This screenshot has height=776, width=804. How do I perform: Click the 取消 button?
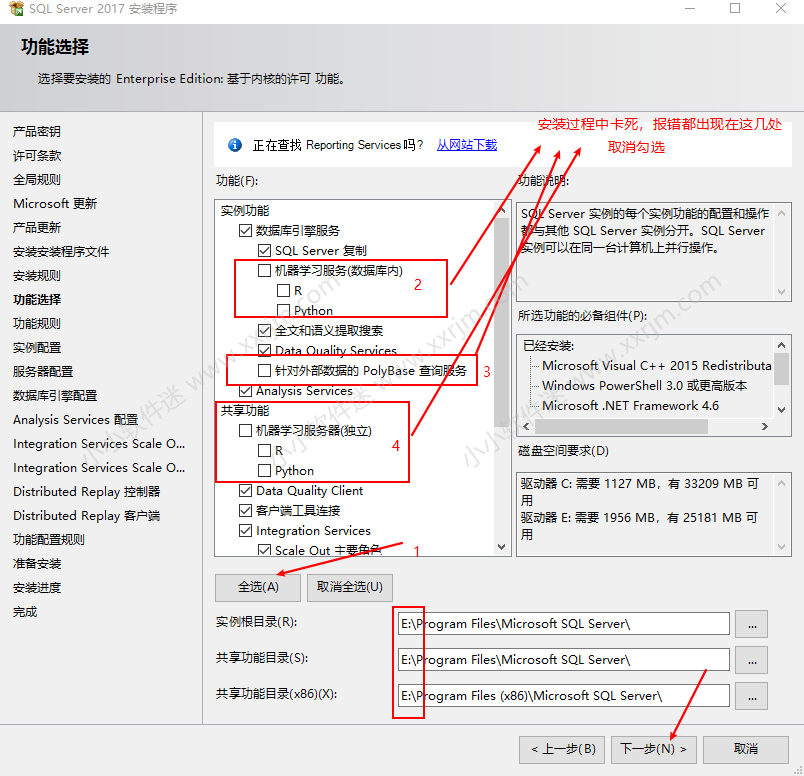pos(746,749)
